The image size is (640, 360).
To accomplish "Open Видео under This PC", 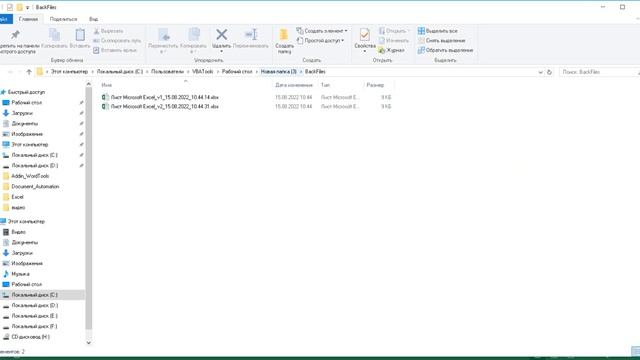I will [x=18, y=232].
